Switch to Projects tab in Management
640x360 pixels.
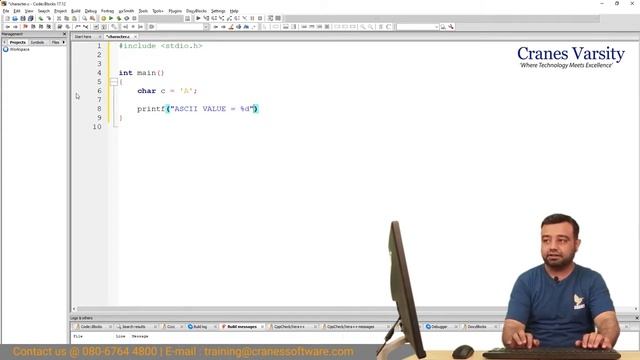coord(18,42)
